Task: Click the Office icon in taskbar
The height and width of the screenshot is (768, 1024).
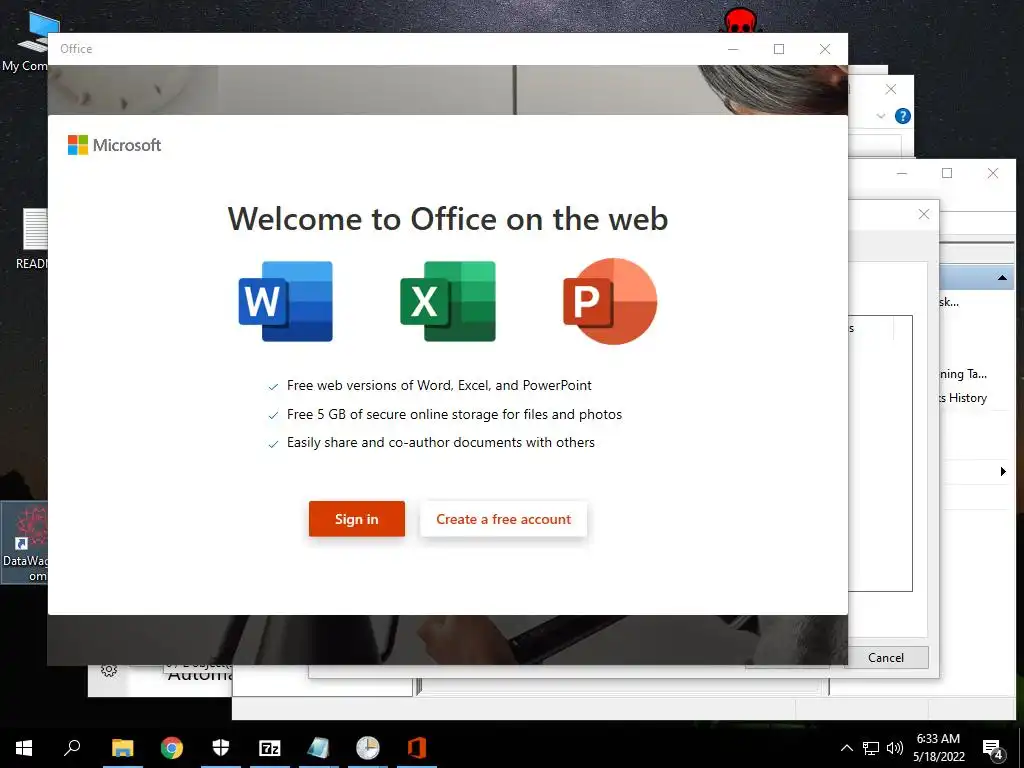Action: [x=417, y=748]
